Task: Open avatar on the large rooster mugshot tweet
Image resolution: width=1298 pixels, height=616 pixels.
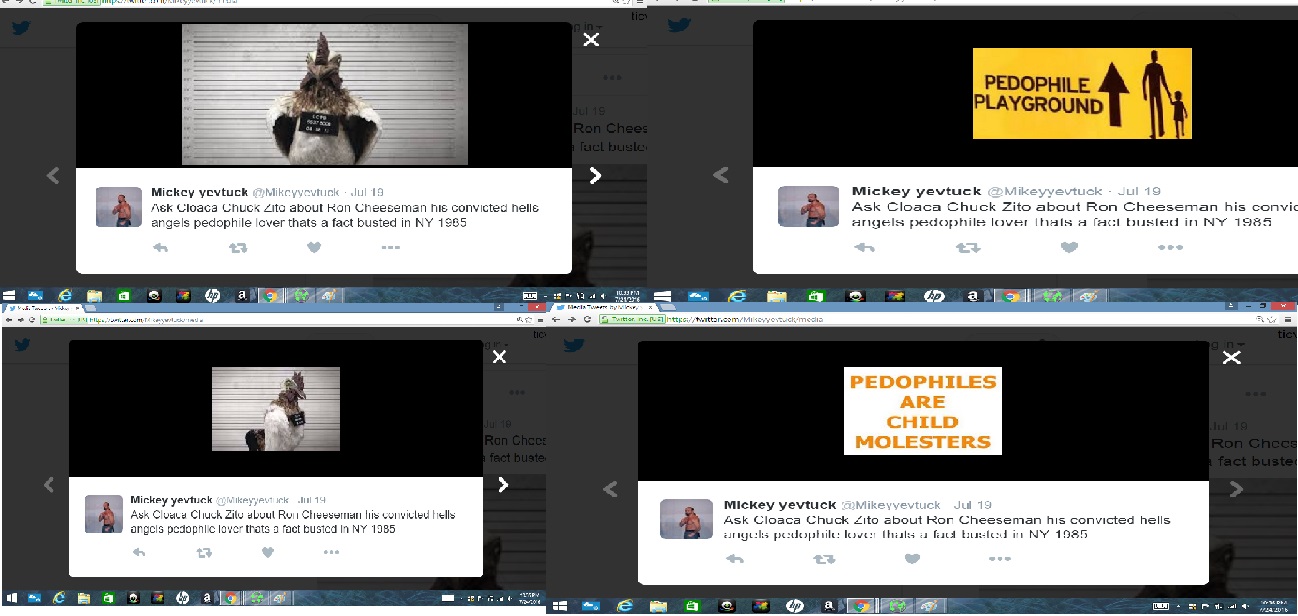Action: pos(119,207)
